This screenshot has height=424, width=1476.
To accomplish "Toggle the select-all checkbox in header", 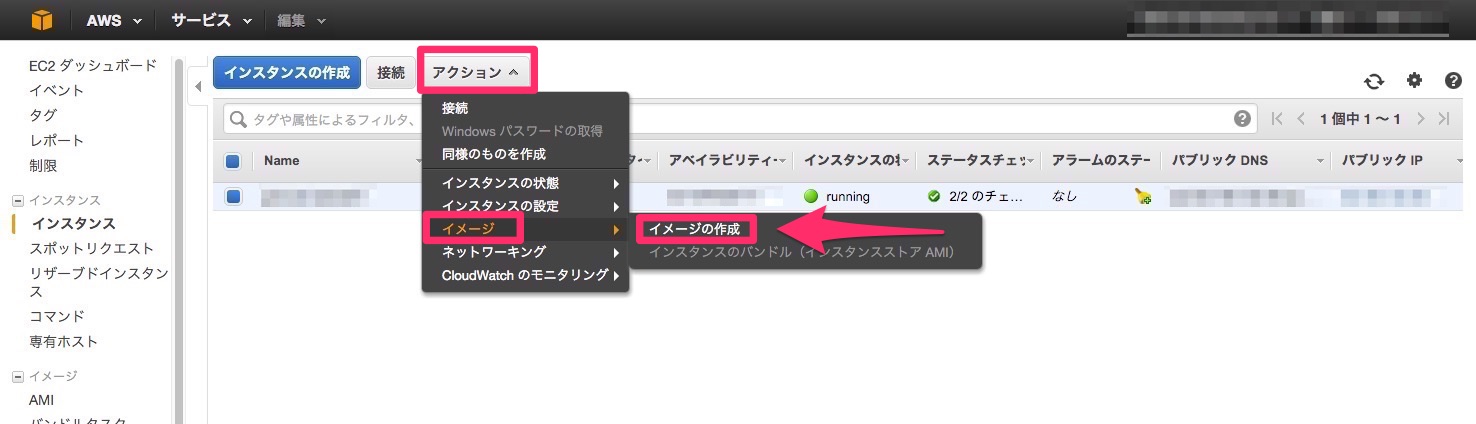I will point(233,161).
